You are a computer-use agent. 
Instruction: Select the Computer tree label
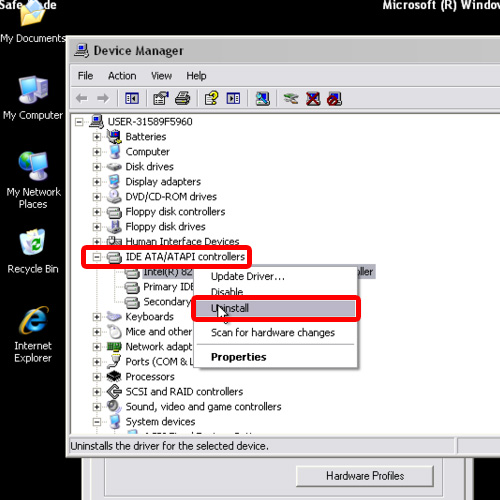coord(147,152)
